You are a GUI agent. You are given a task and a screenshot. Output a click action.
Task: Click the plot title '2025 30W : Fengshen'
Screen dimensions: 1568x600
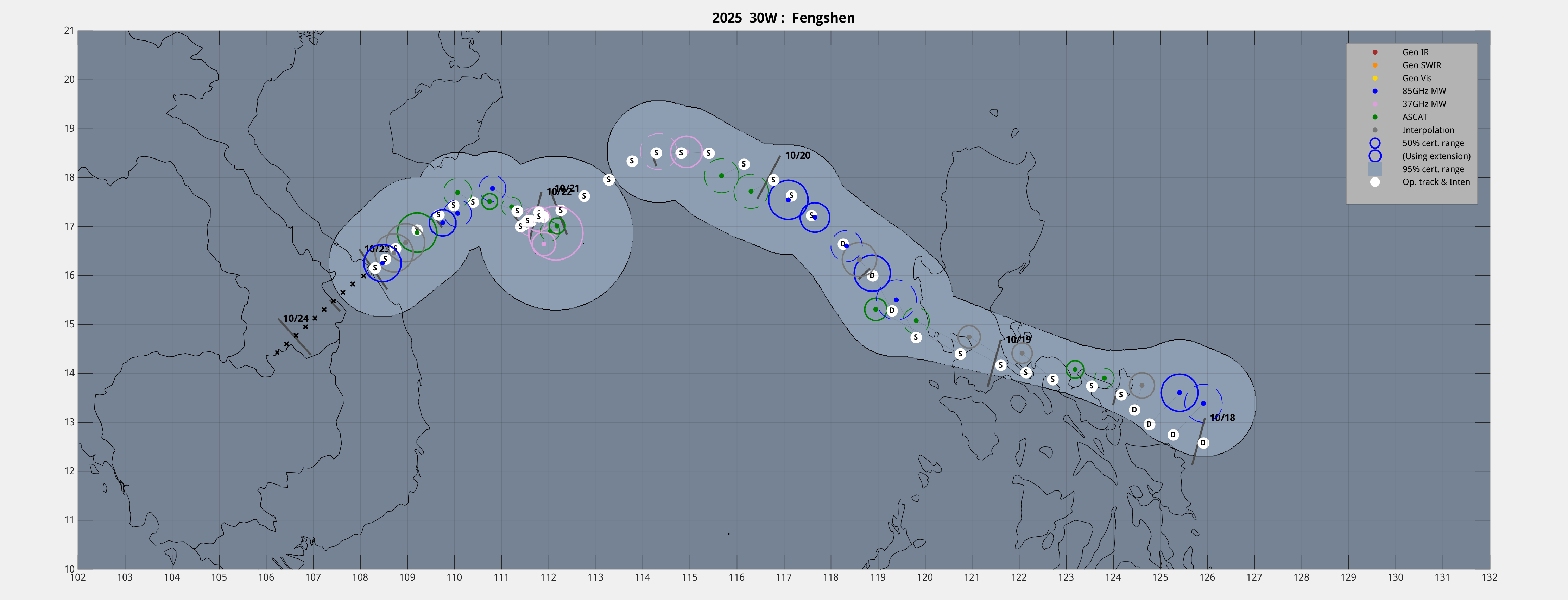point(783,18)
